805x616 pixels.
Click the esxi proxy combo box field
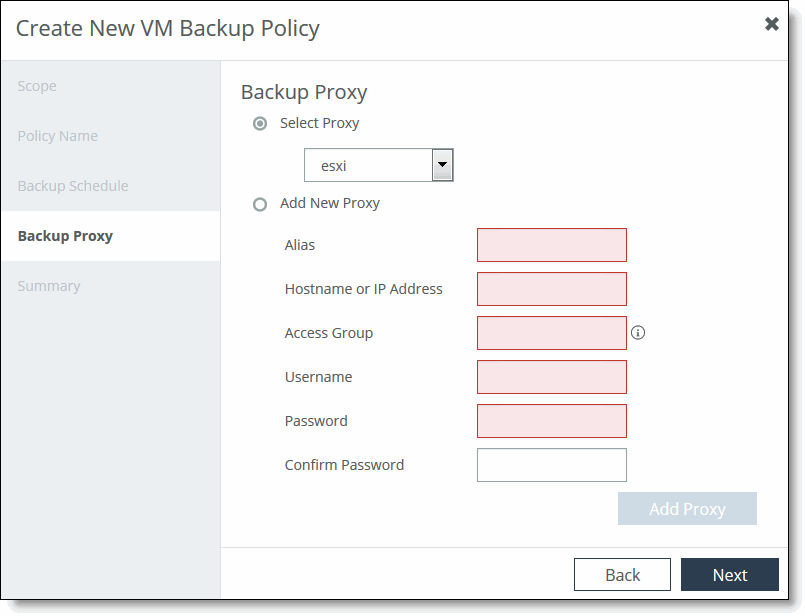tap(378, 165)
